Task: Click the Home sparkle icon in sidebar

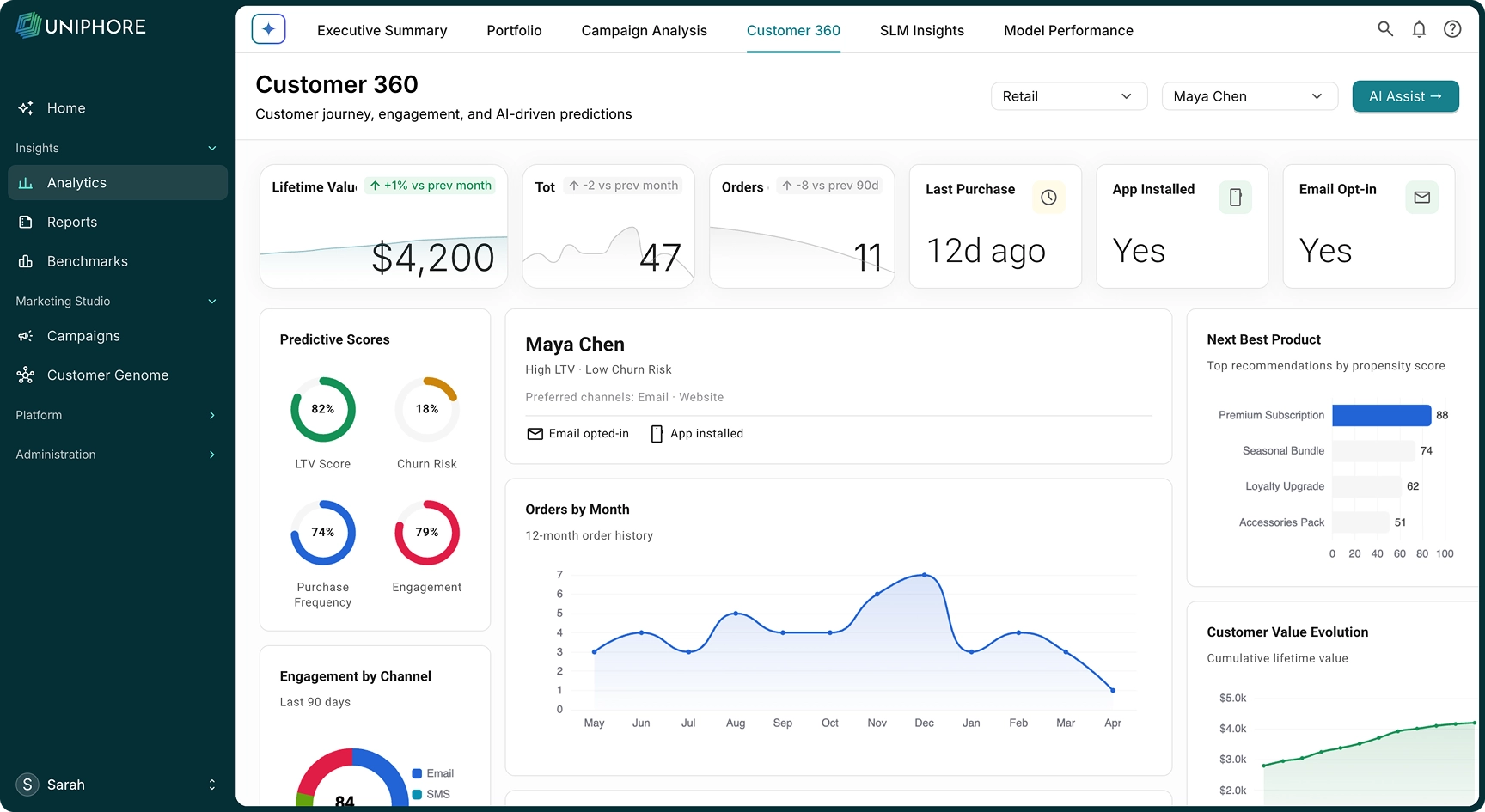Action: 26,108
